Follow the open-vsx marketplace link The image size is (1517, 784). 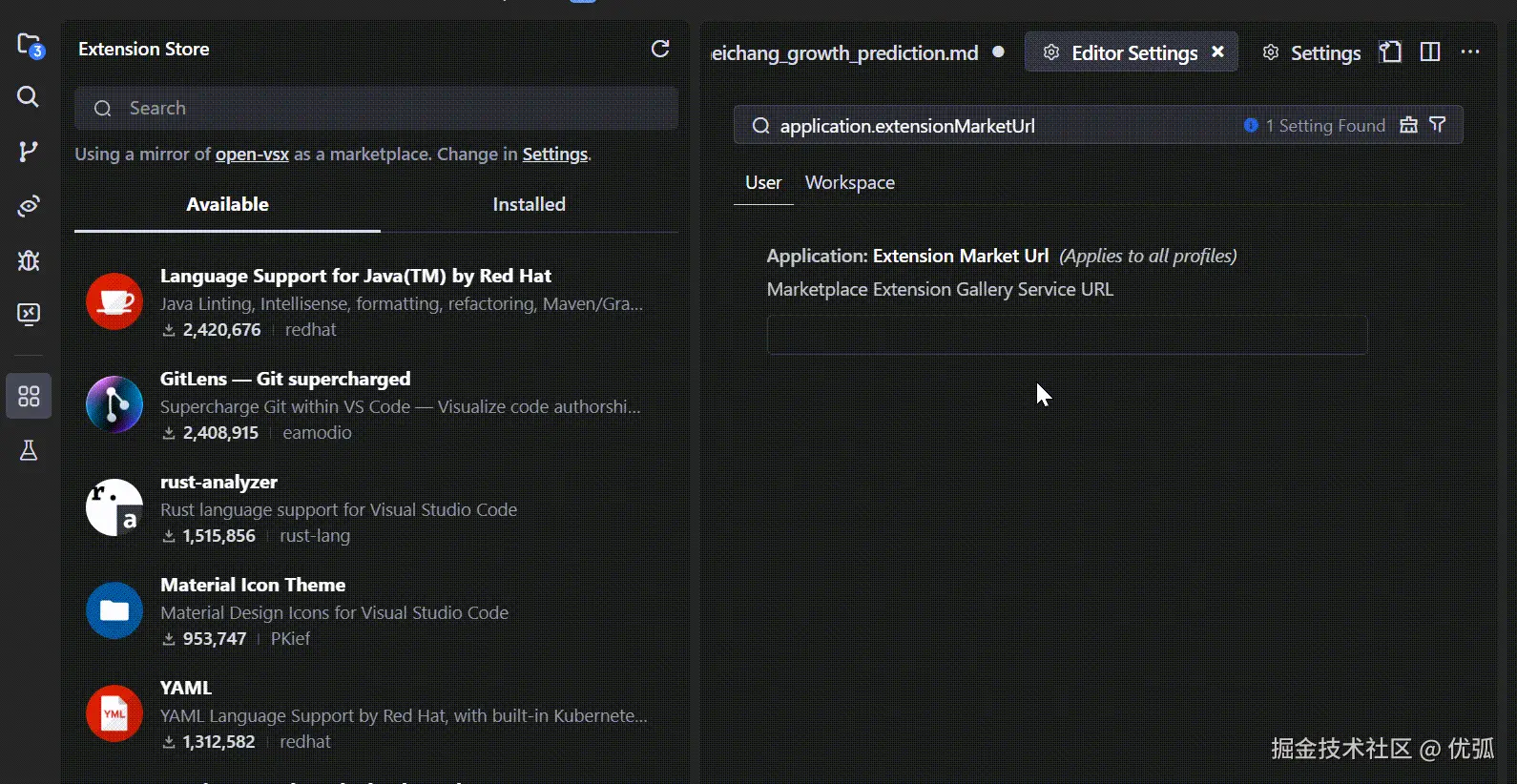point(252,155)
